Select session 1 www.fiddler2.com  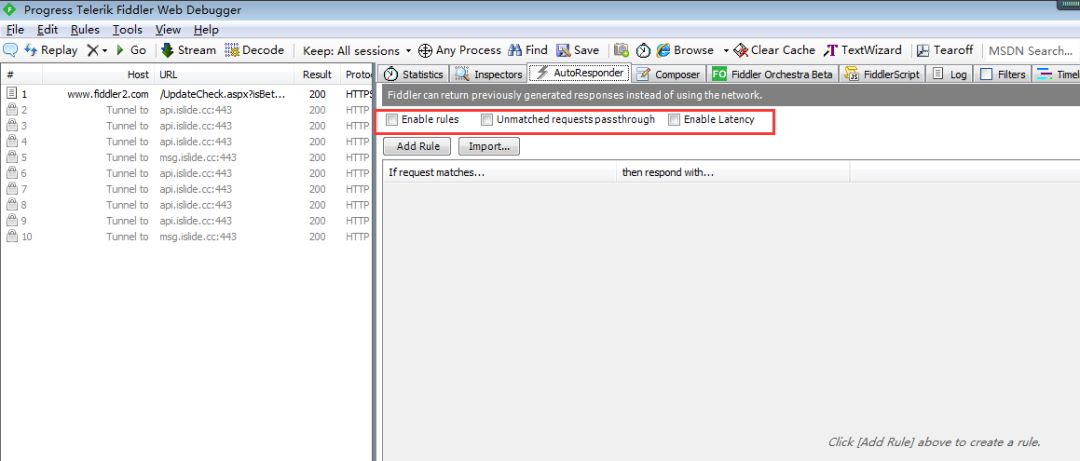(186, 94)
